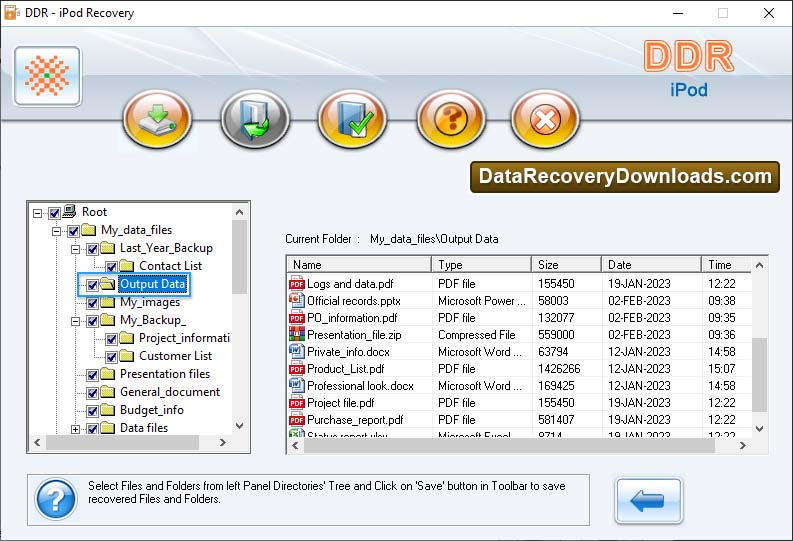Collapse the My_Backup_ node

pyautogui.click(x=75, y=321)
